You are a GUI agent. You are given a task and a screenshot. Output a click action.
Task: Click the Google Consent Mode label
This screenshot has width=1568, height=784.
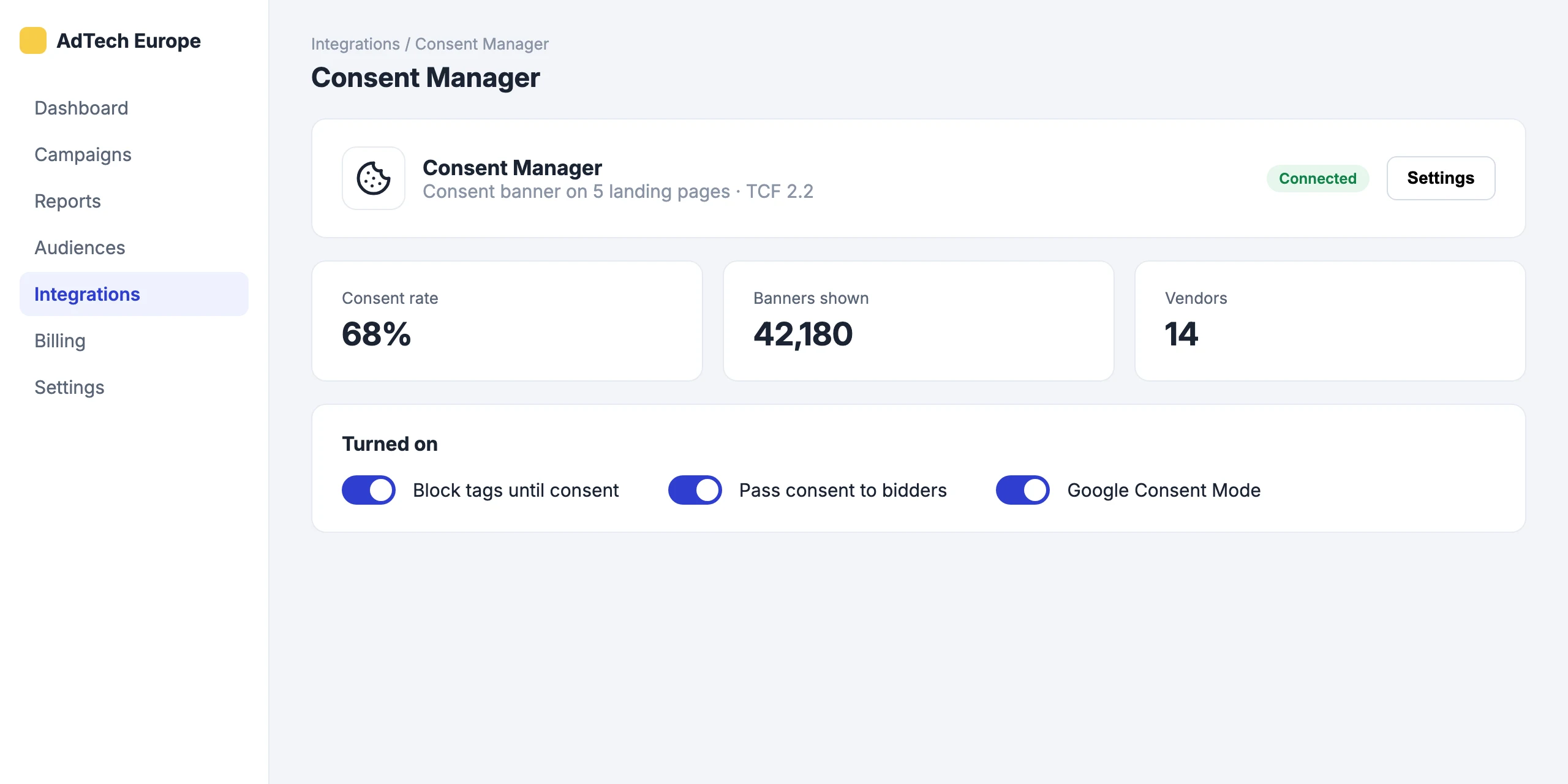[x=1164, y=490]
